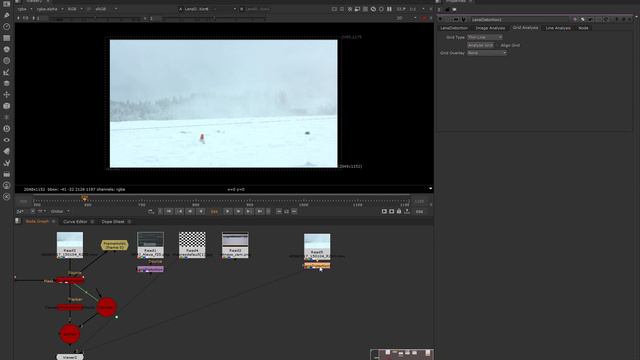The image size is (640, 360).
Task: Open the Keyer nodes toolbar menu
Action: coord(6,72)
